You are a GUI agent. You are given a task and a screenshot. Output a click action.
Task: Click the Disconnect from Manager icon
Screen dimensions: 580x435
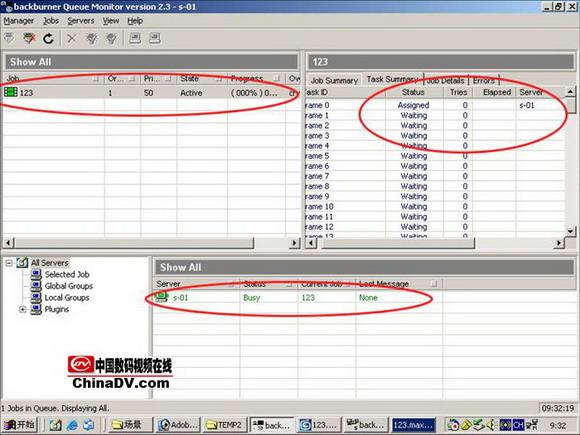[29, 38]
